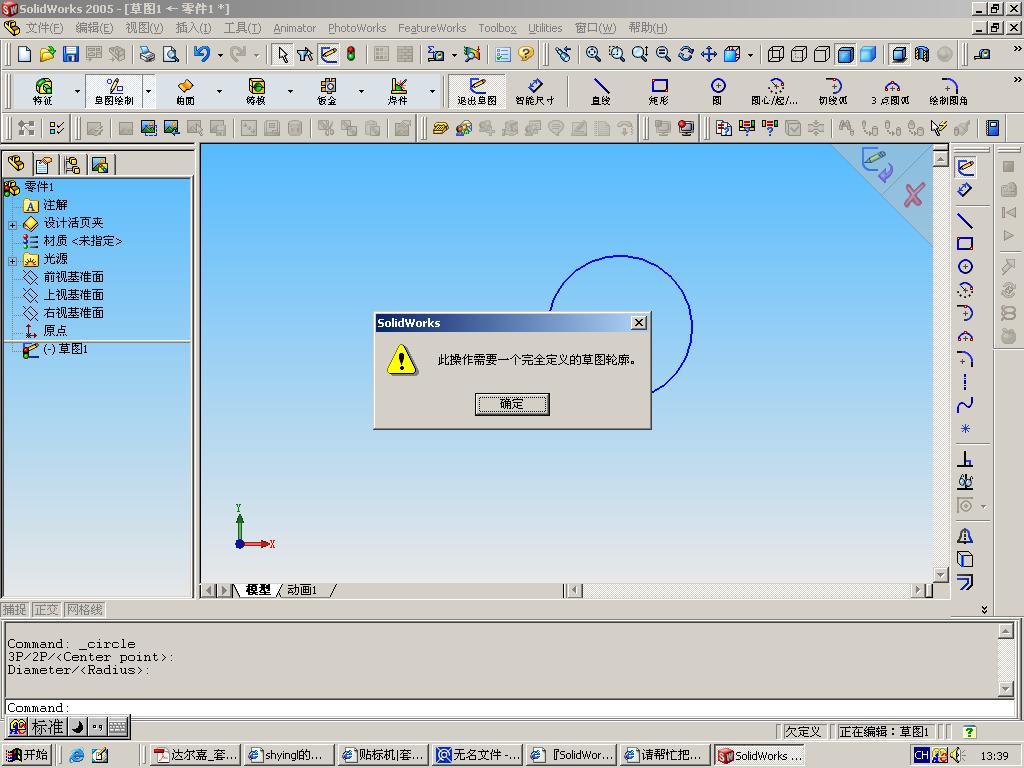Click the Help question mark icon
The height and width of the screenshot is (768, 1024).
[526, 54]
